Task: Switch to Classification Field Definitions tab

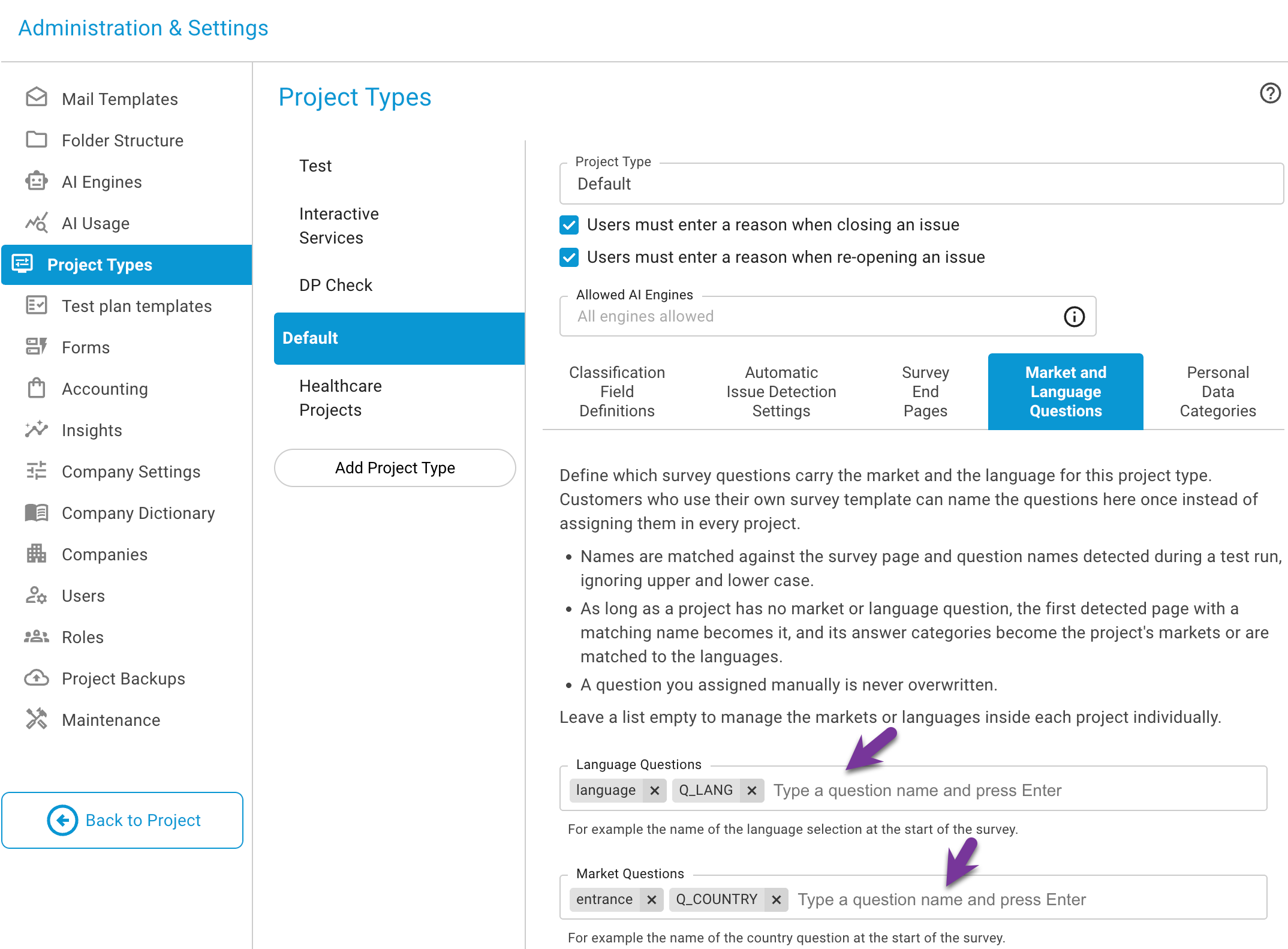Action: [x=616, y=391]
